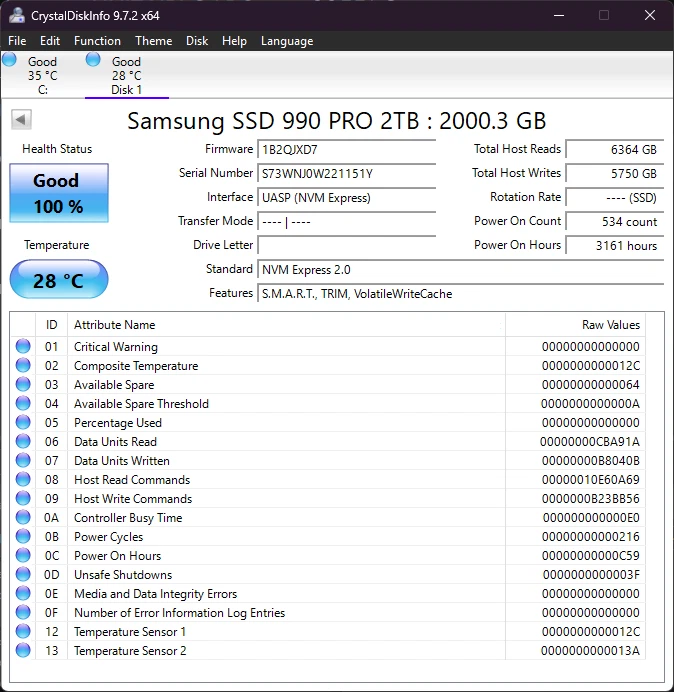
Task: Click status orb of Power Cycles row
Action: (x=23, y=536)
